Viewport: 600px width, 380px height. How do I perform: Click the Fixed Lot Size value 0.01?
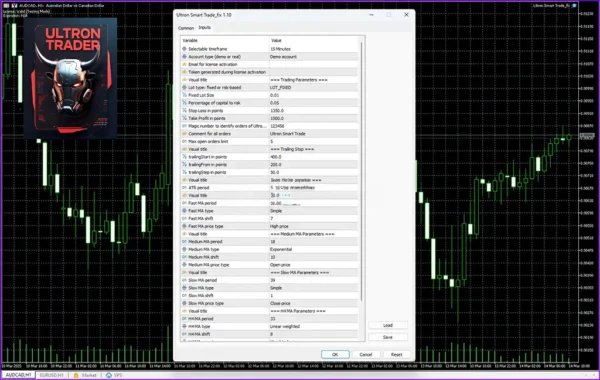coord(314,95)
